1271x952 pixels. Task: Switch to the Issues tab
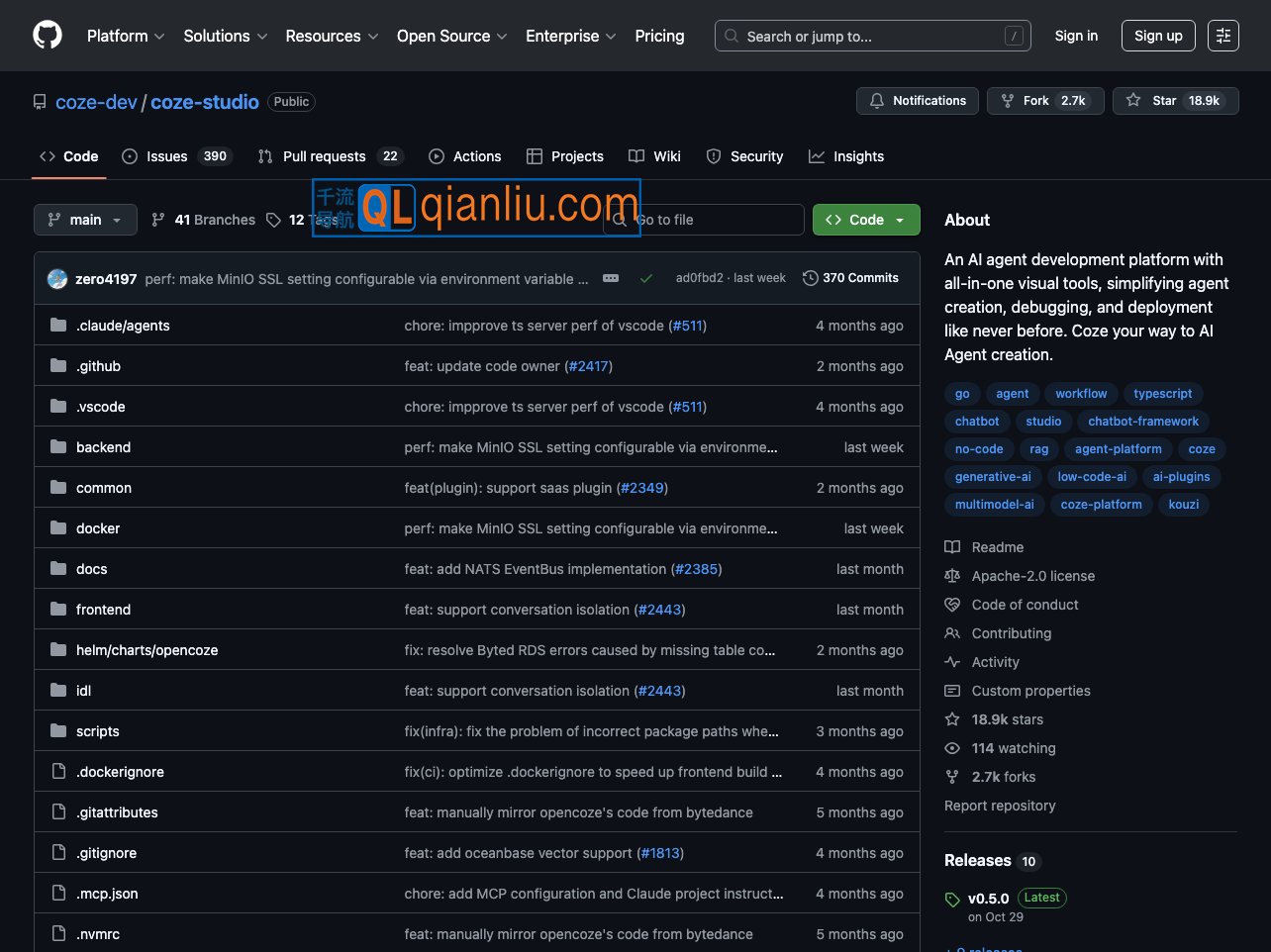pyautogui.click(x=175, y=156)
